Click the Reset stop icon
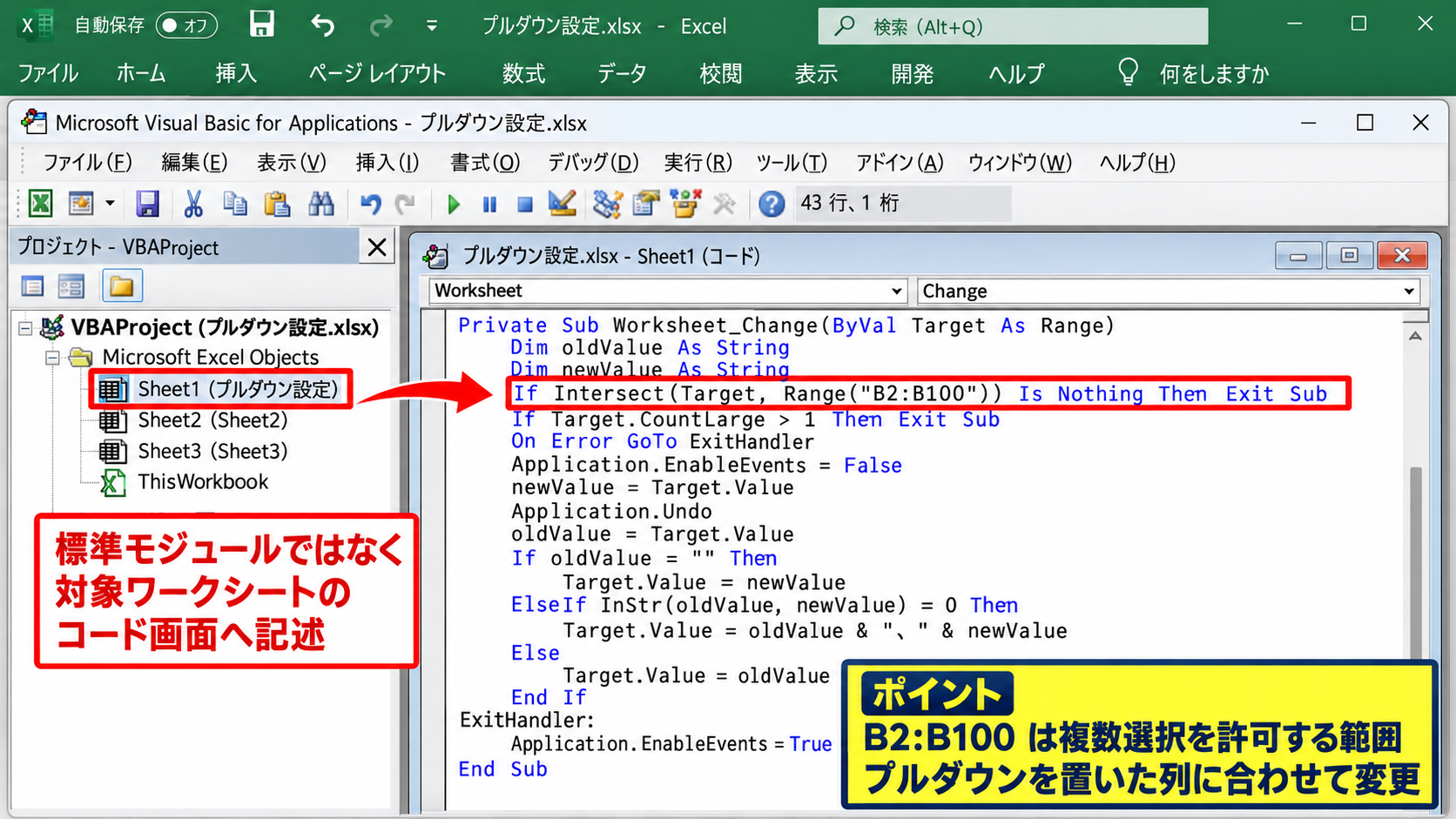This screenshot has height=819, width=1456. (x=524, y=204)
